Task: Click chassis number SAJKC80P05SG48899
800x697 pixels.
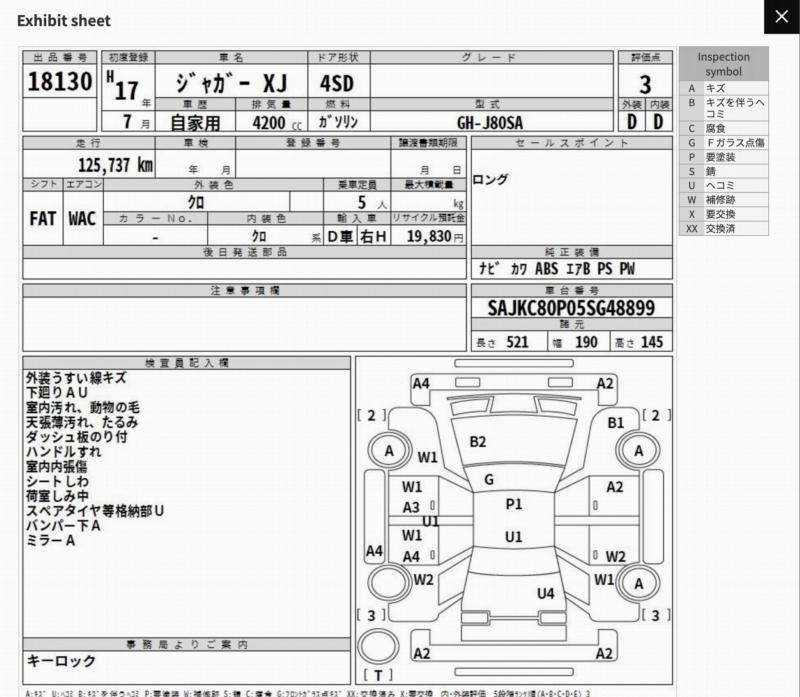Action: point(571,308)
